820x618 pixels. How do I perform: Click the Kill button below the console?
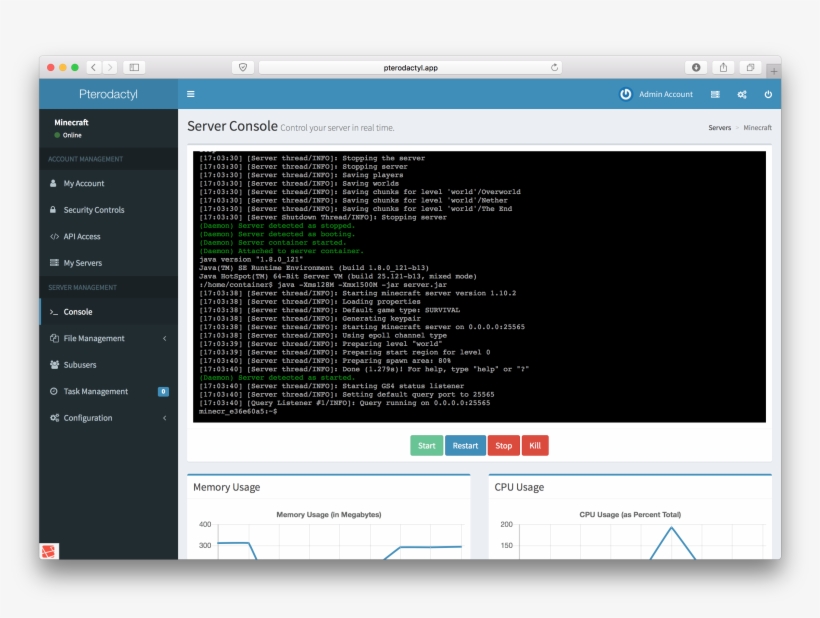(x=535, y=445)
